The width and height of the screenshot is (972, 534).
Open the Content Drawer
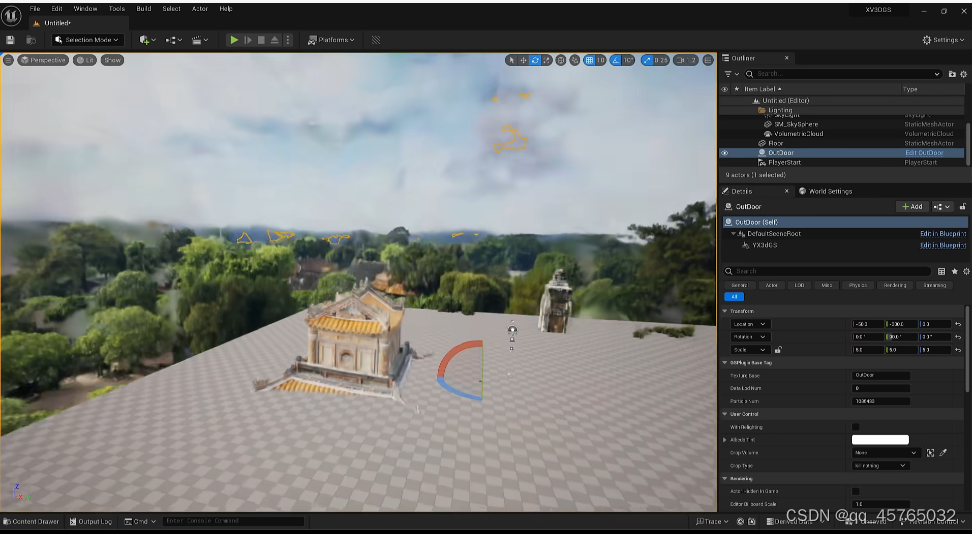click(31, 522)
